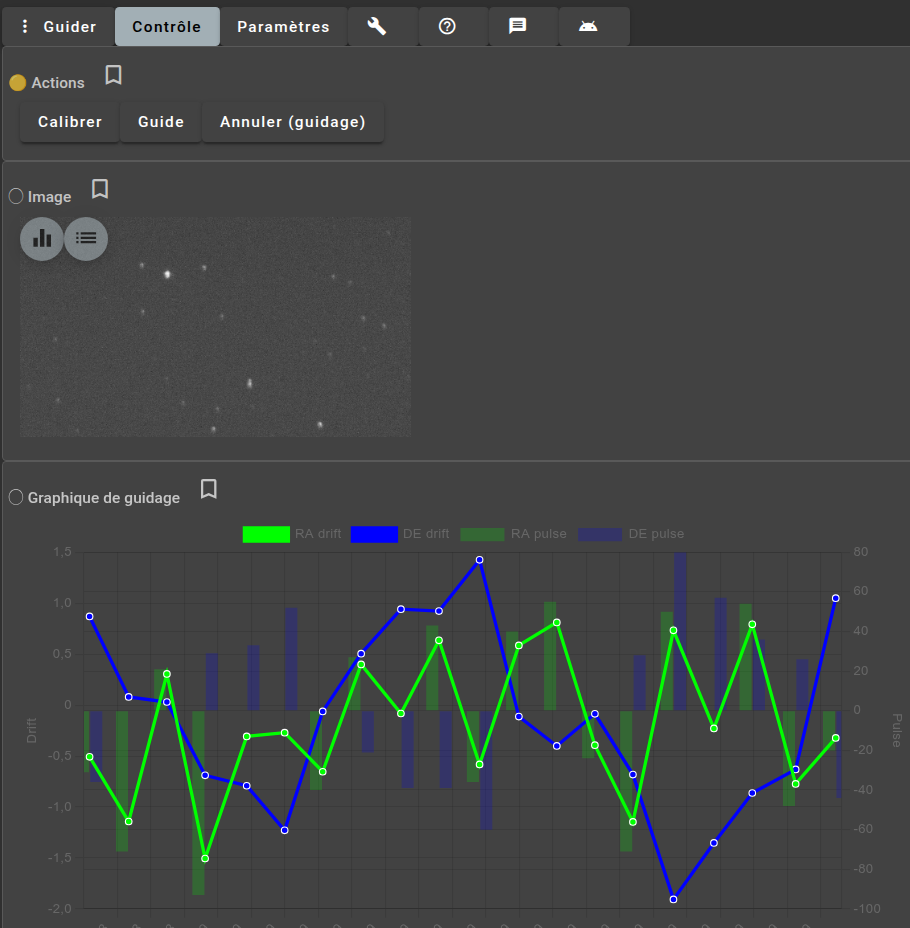Open the wrench tools tab
Image resolution: width=910 pixels, height=928 pixels.
pos(377,27)
